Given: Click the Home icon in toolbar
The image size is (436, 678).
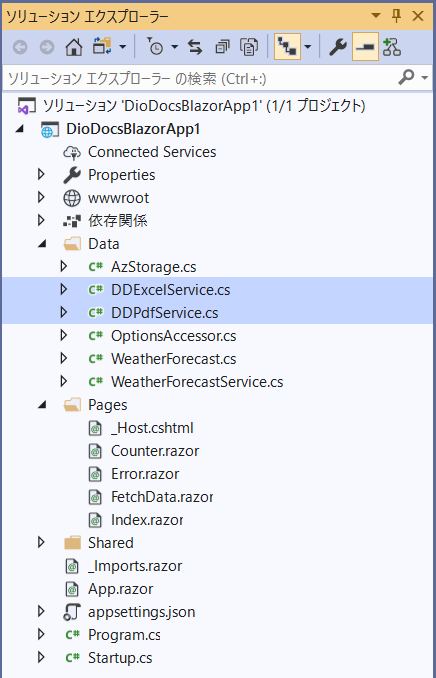Looking at the screenshot, I should click(74, 47).
